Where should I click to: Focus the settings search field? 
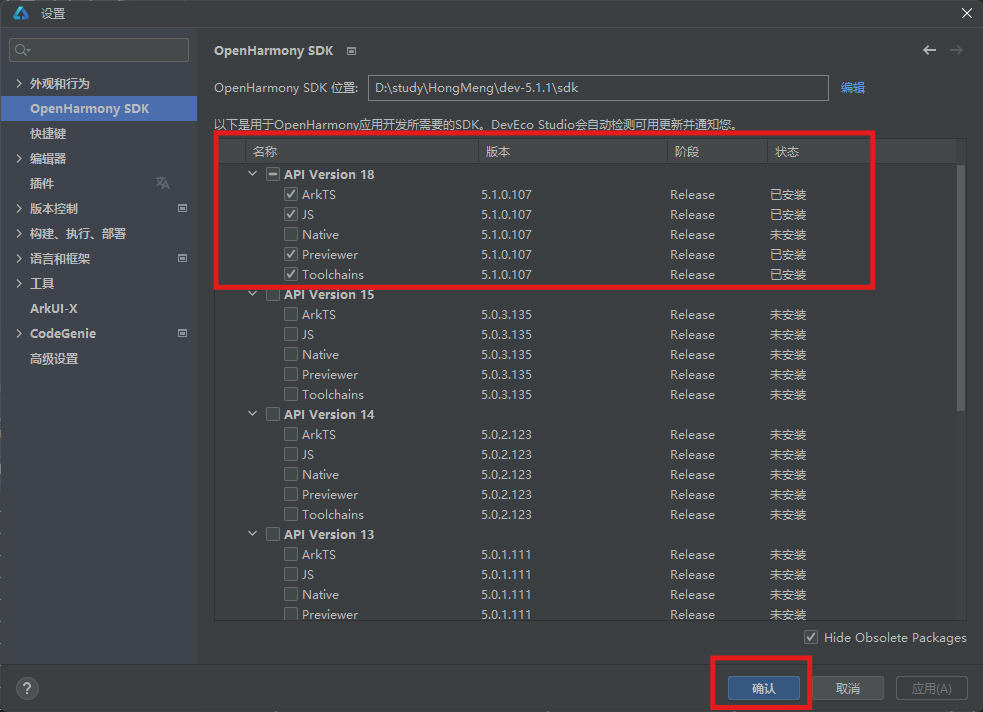[x=99, y=50]
